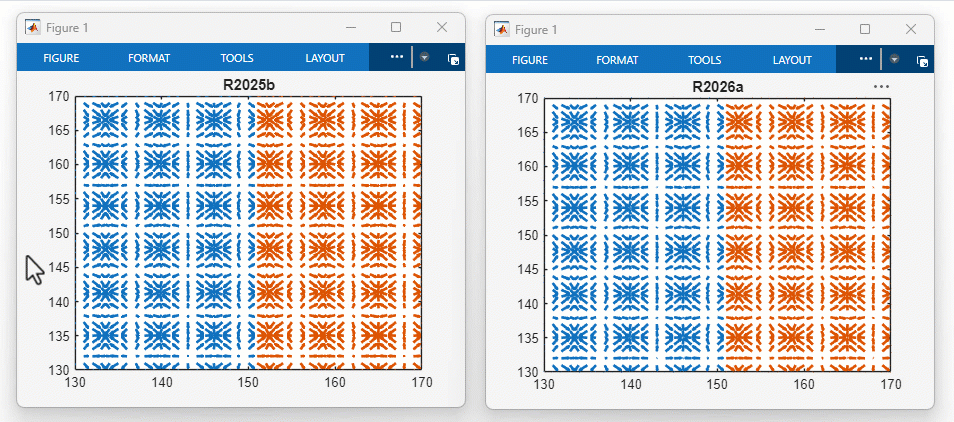The width and height of the screenshot is (954, 422).
Task: Click MATLAB logo icon in left figure title bar
Action: pyautogui.click(x=33, y=28)
